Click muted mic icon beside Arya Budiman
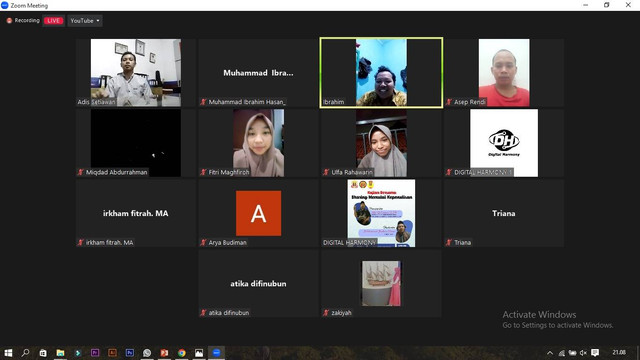640x360 pixels. (203, 242)
